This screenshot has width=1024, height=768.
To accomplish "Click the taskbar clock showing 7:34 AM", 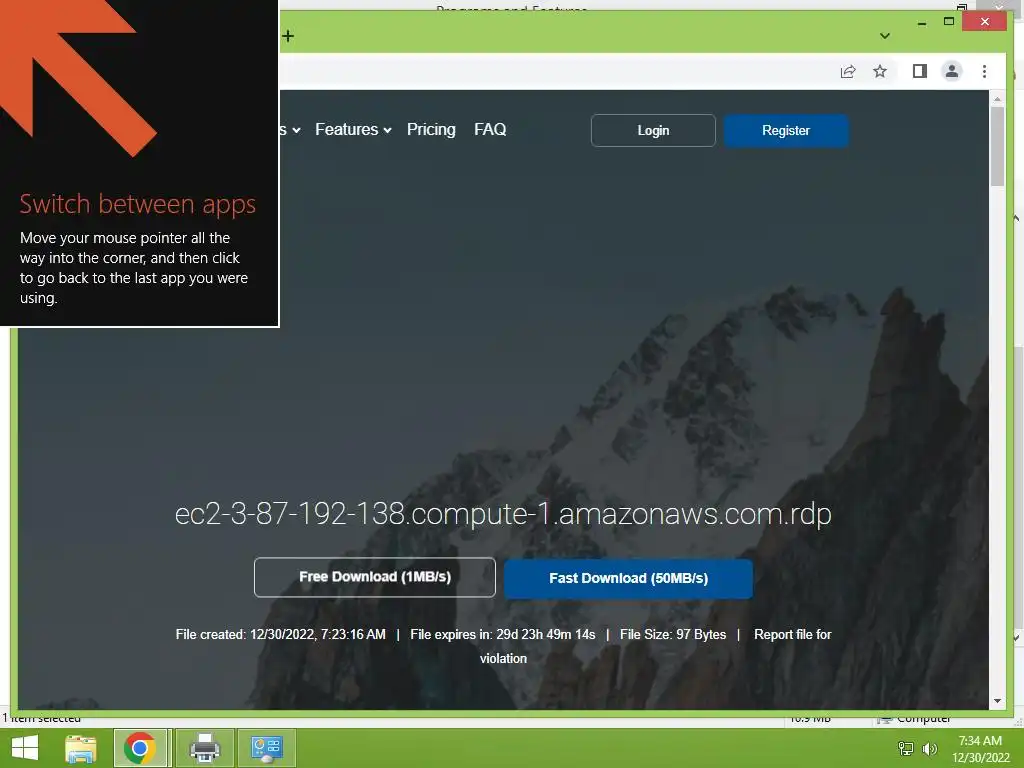I will 980,749.
